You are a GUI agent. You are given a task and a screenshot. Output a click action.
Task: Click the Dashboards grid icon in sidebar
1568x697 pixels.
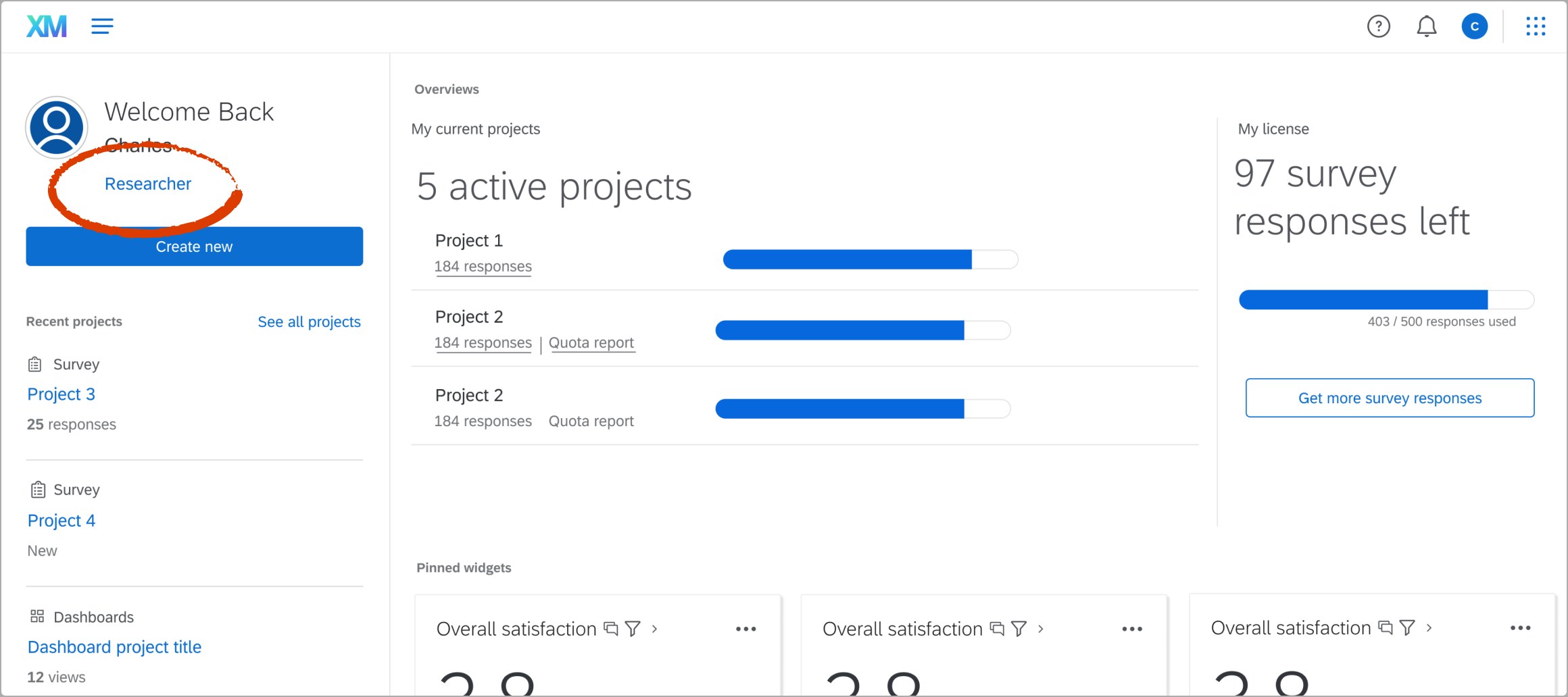(37, 616)
